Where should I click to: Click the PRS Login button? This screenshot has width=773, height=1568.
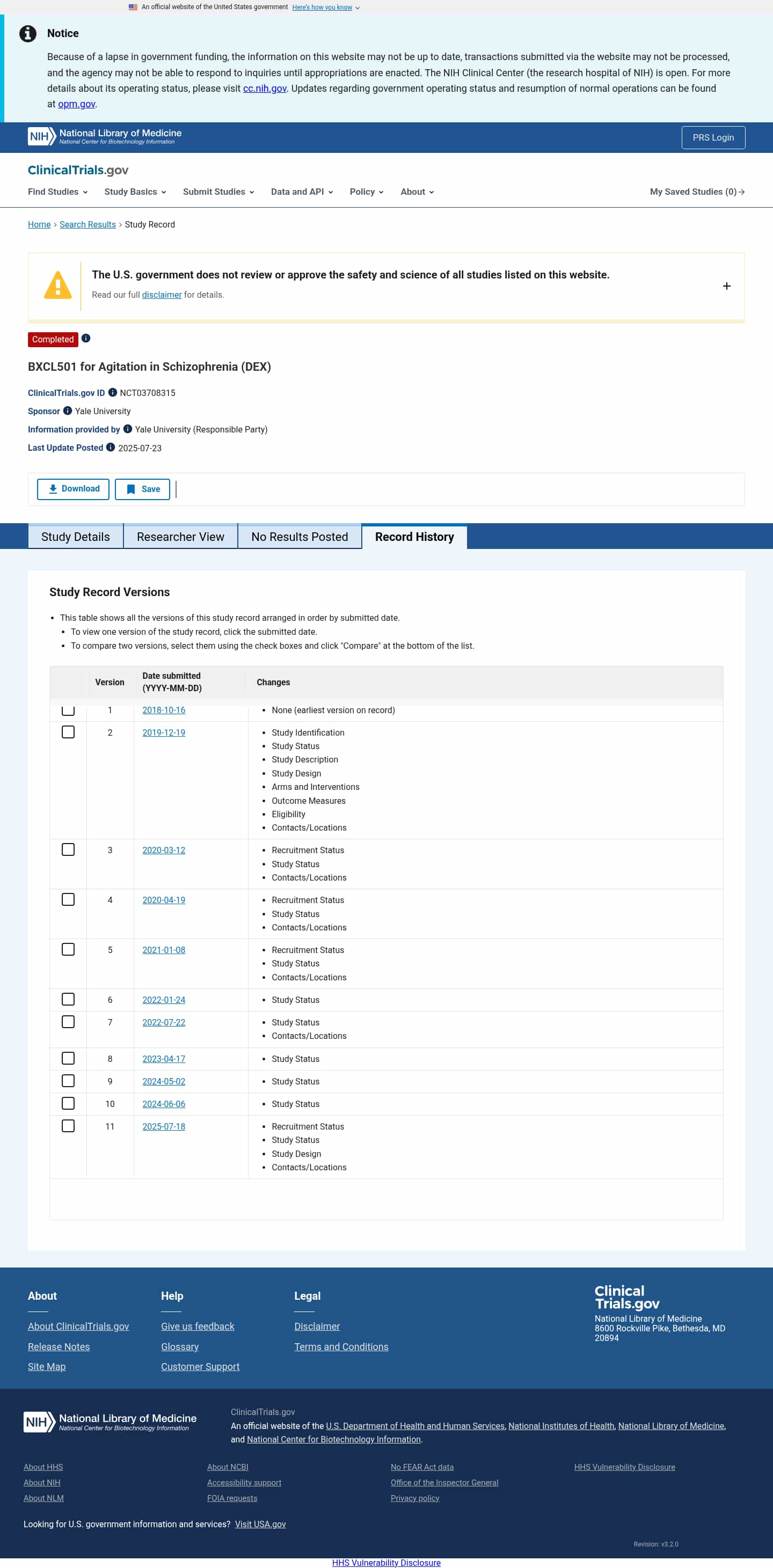[713, 137]
